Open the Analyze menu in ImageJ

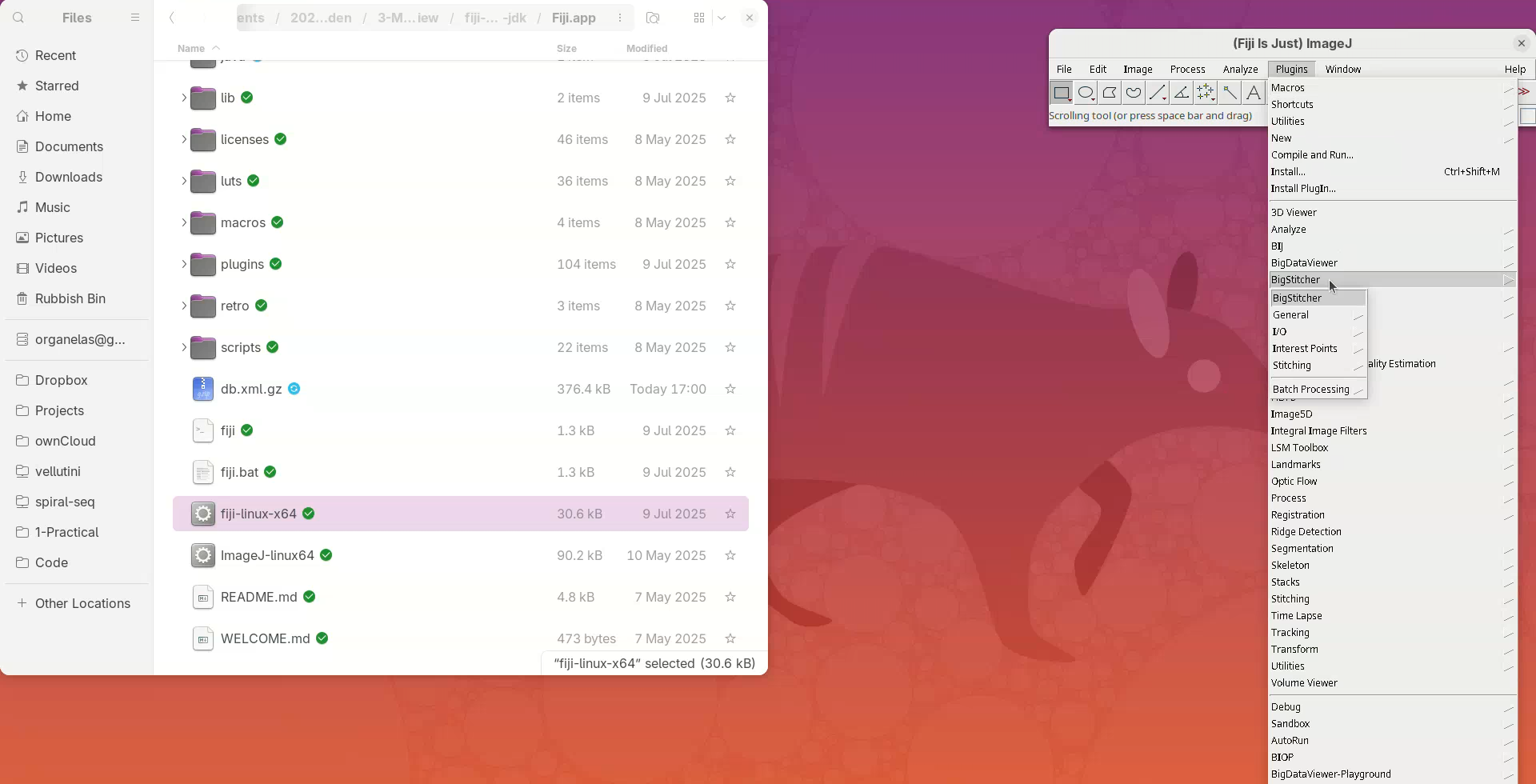[x=1240, y=70]
